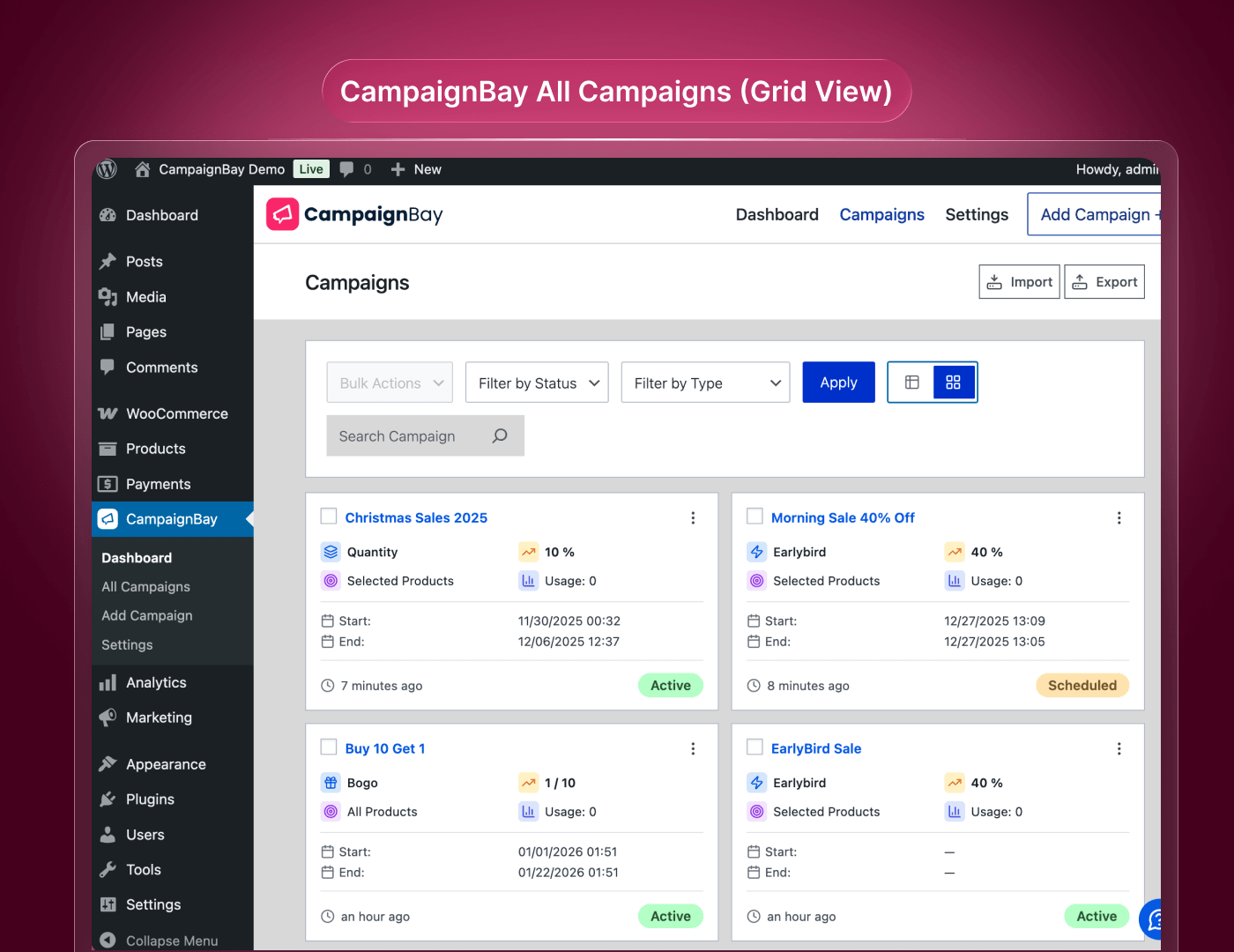Tick the Morning Sale 40% Off checkbox
Viewport: 1234px width, 952px height.
click(755, 517)
